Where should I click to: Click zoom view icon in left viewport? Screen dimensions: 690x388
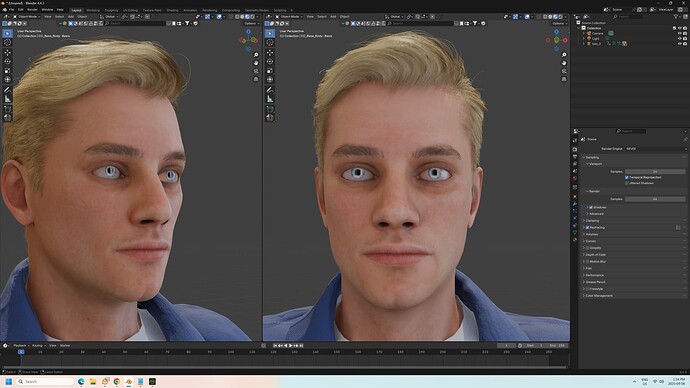click(256, 55)
